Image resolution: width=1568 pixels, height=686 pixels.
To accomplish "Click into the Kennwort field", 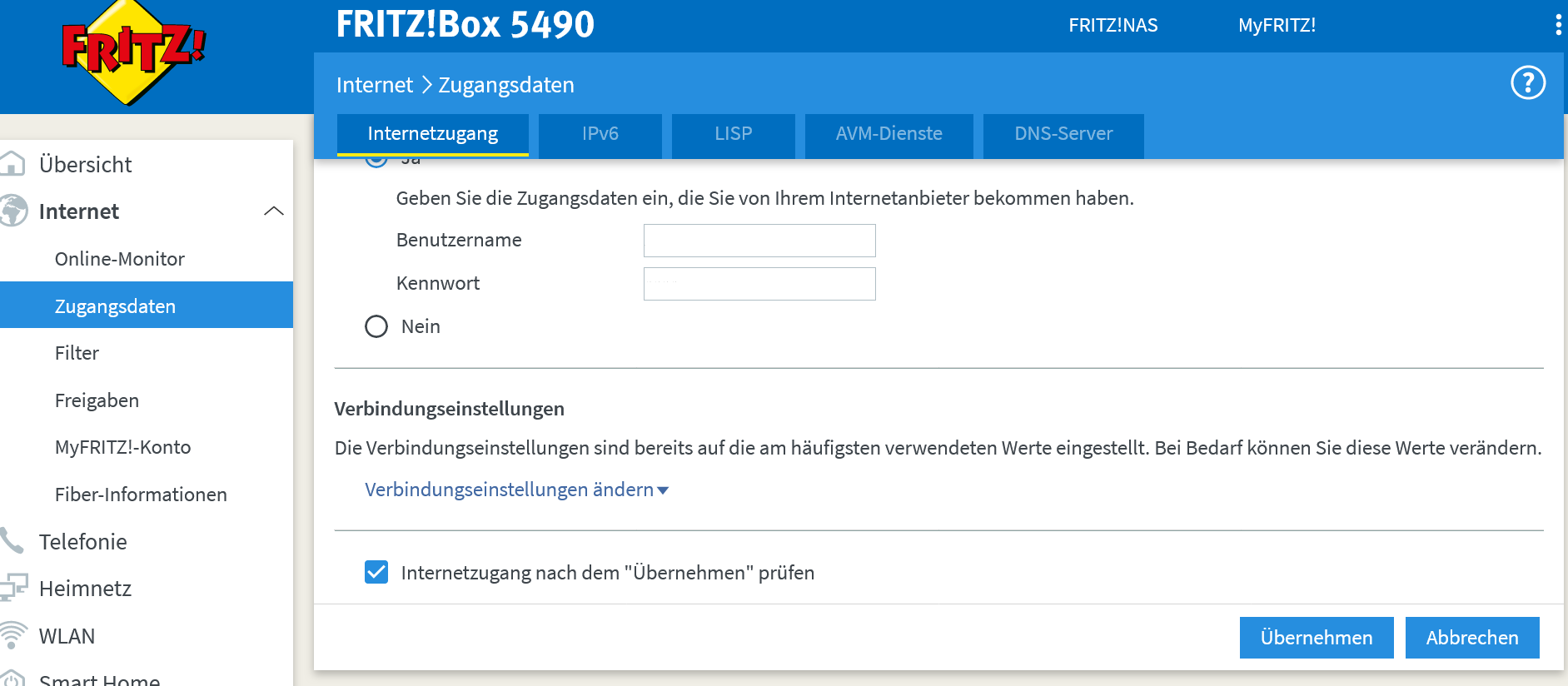I will pos(759,284).
